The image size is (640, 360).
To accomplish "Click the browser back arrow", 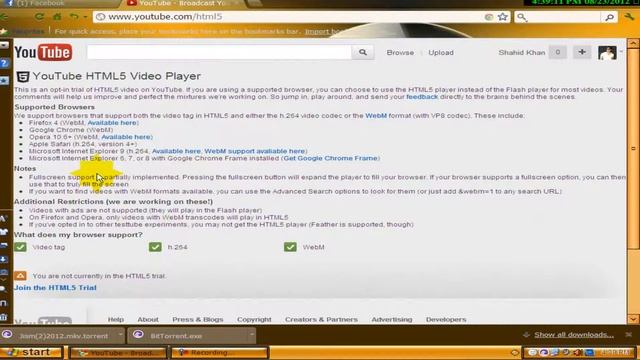I will [x=4, y=17].
